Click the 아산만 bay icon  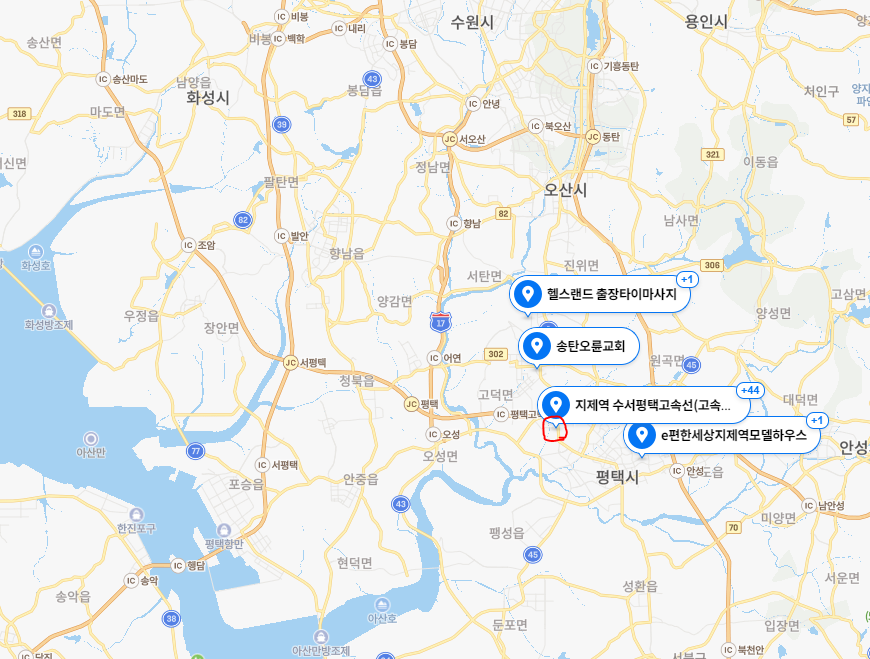(91, 439)
